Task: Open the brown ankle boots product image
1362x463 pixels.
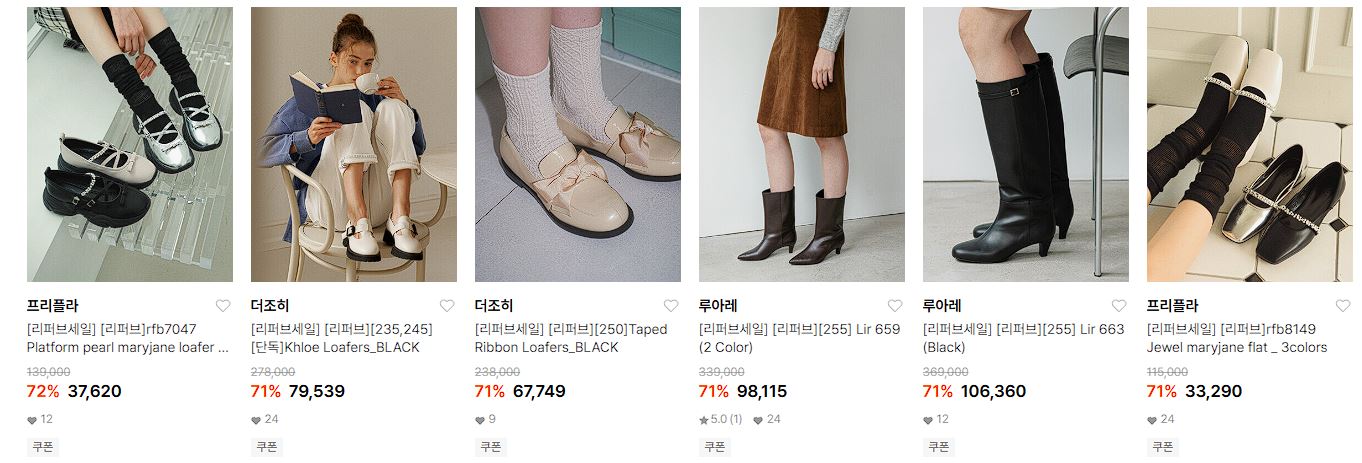Action: coord(802,145)
